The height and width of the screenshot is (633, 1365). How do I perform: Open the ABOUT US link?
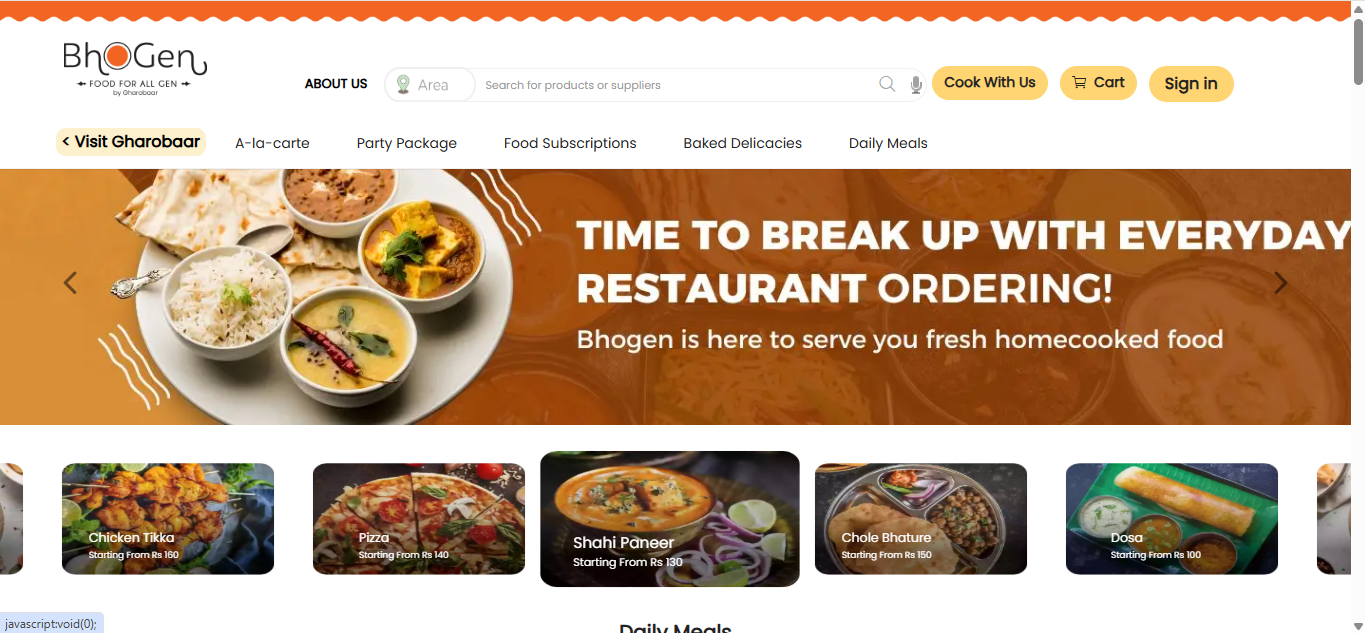336,84
